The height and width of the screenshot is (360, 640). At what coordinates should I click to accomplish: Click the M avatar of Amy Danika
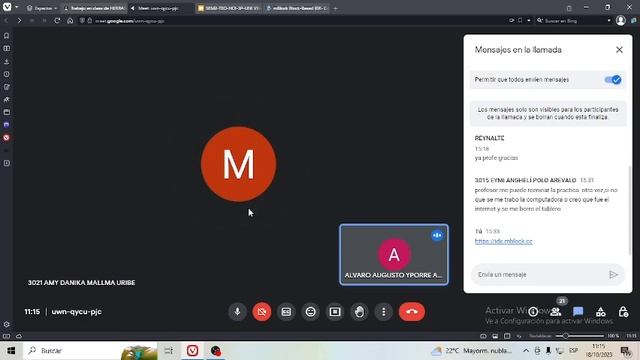tap(238, 164)
